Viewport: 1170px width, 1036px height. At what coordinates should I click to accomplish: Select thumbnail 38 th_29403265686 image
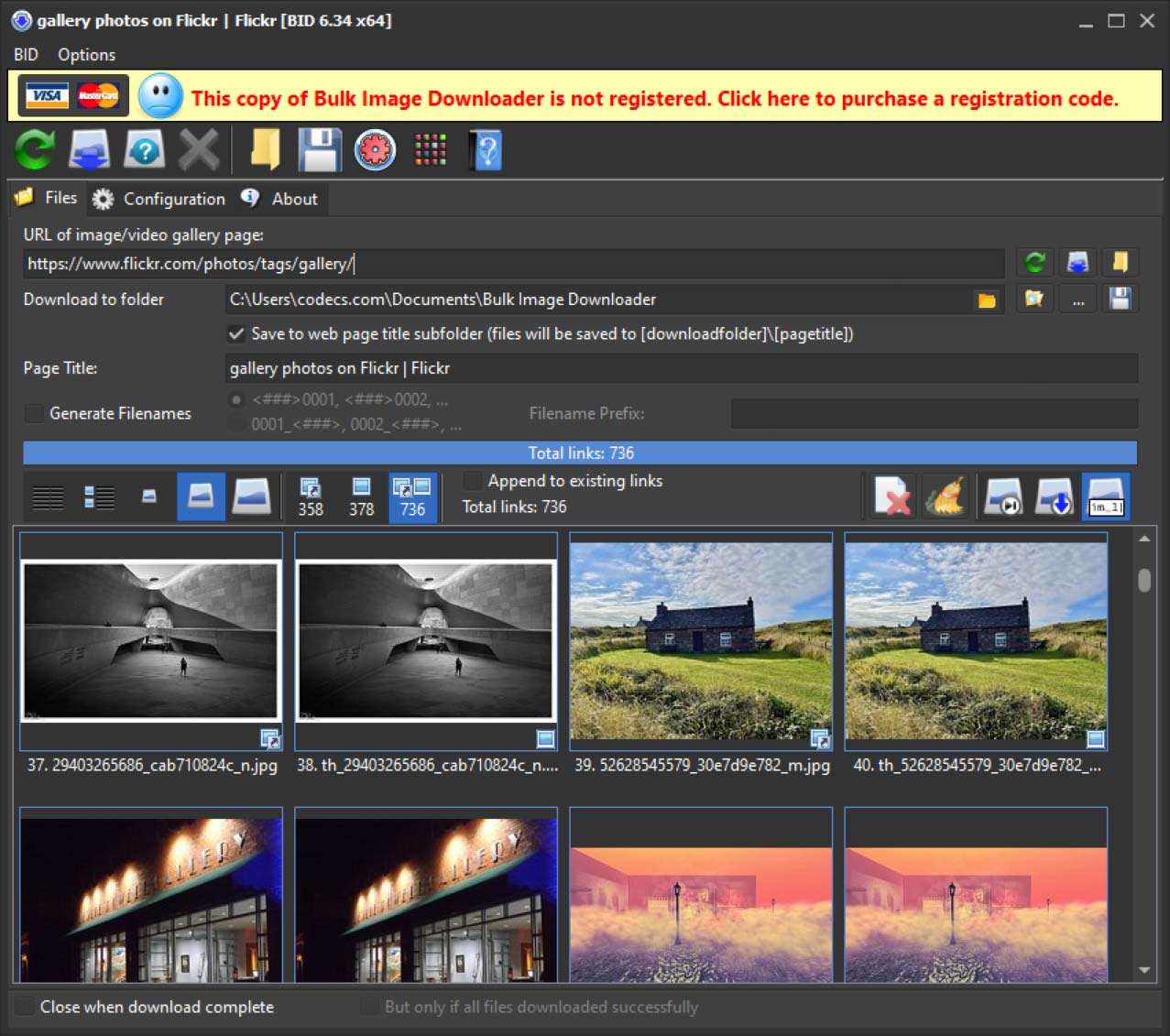click(x=426, y=641)
